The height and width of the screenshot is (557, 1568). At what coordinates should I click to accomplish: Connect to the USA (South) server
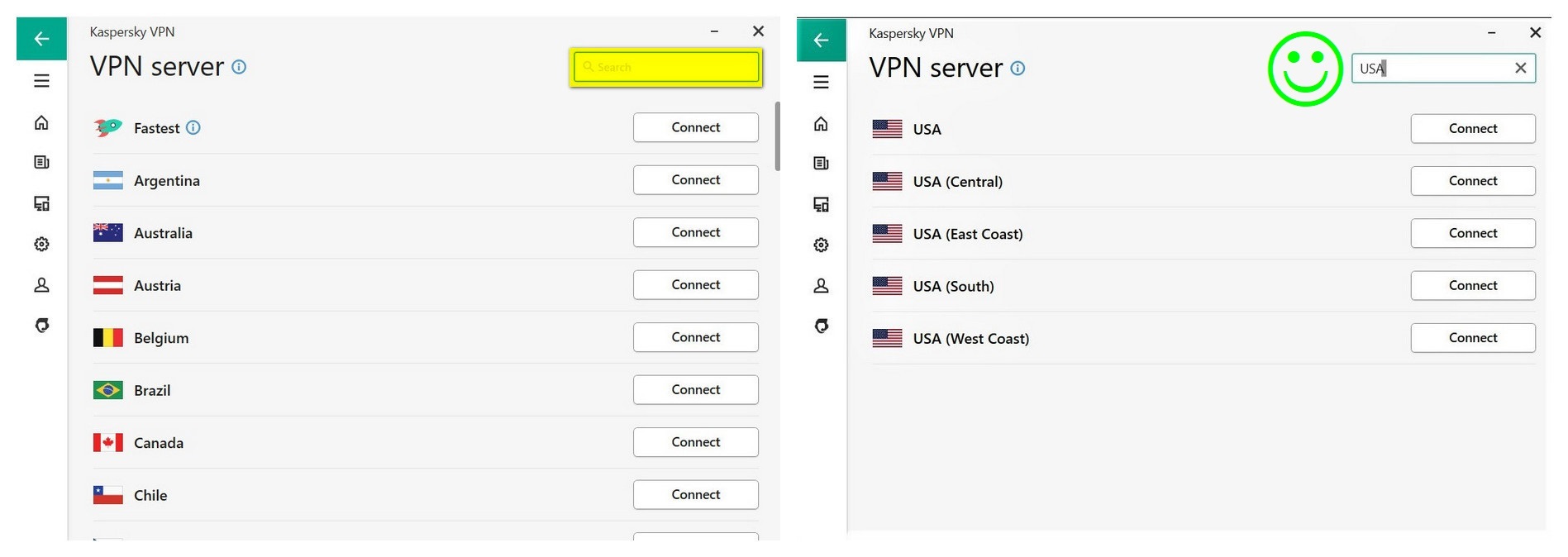[x=1473, y=285]
